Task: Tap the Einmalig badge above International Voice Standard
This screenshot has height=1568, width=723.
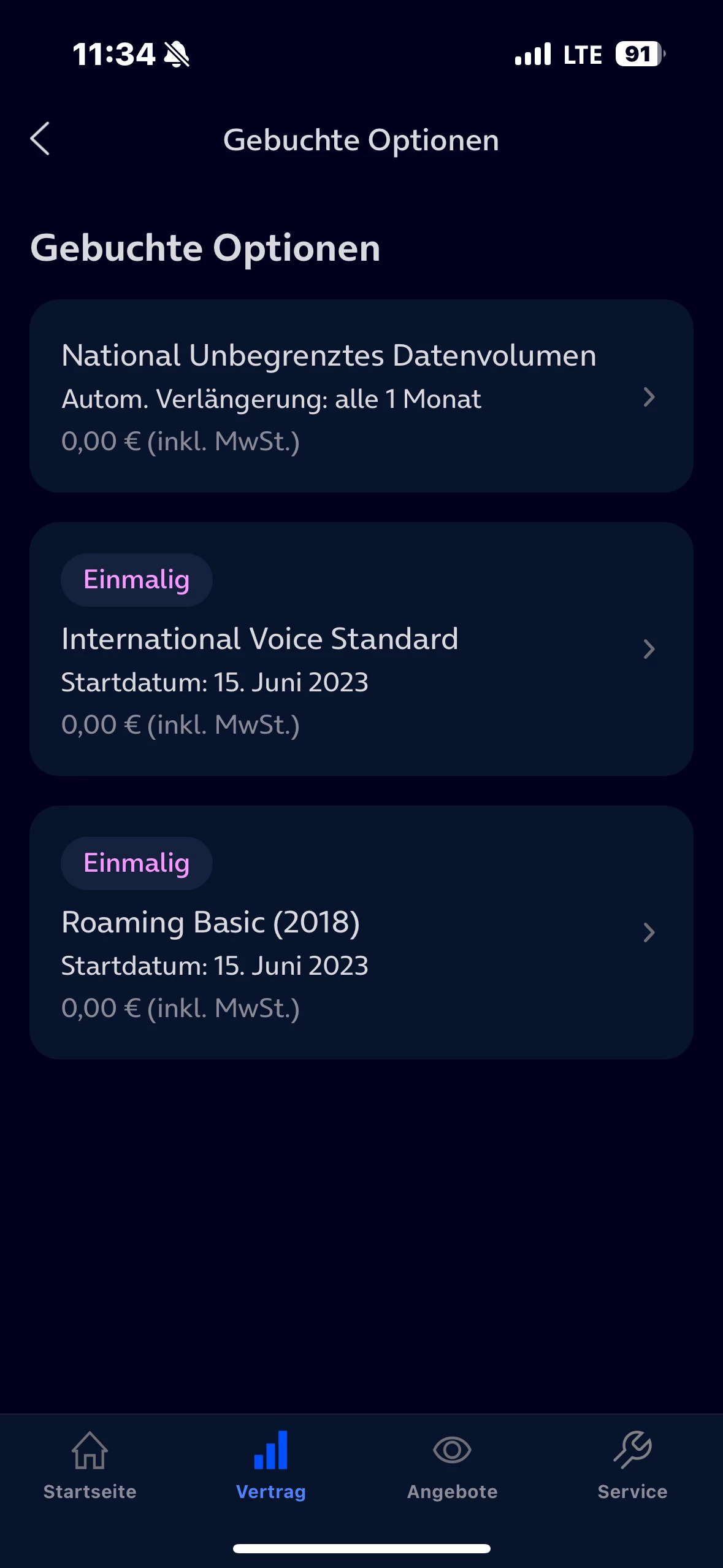Action: (x=136, y=580)
